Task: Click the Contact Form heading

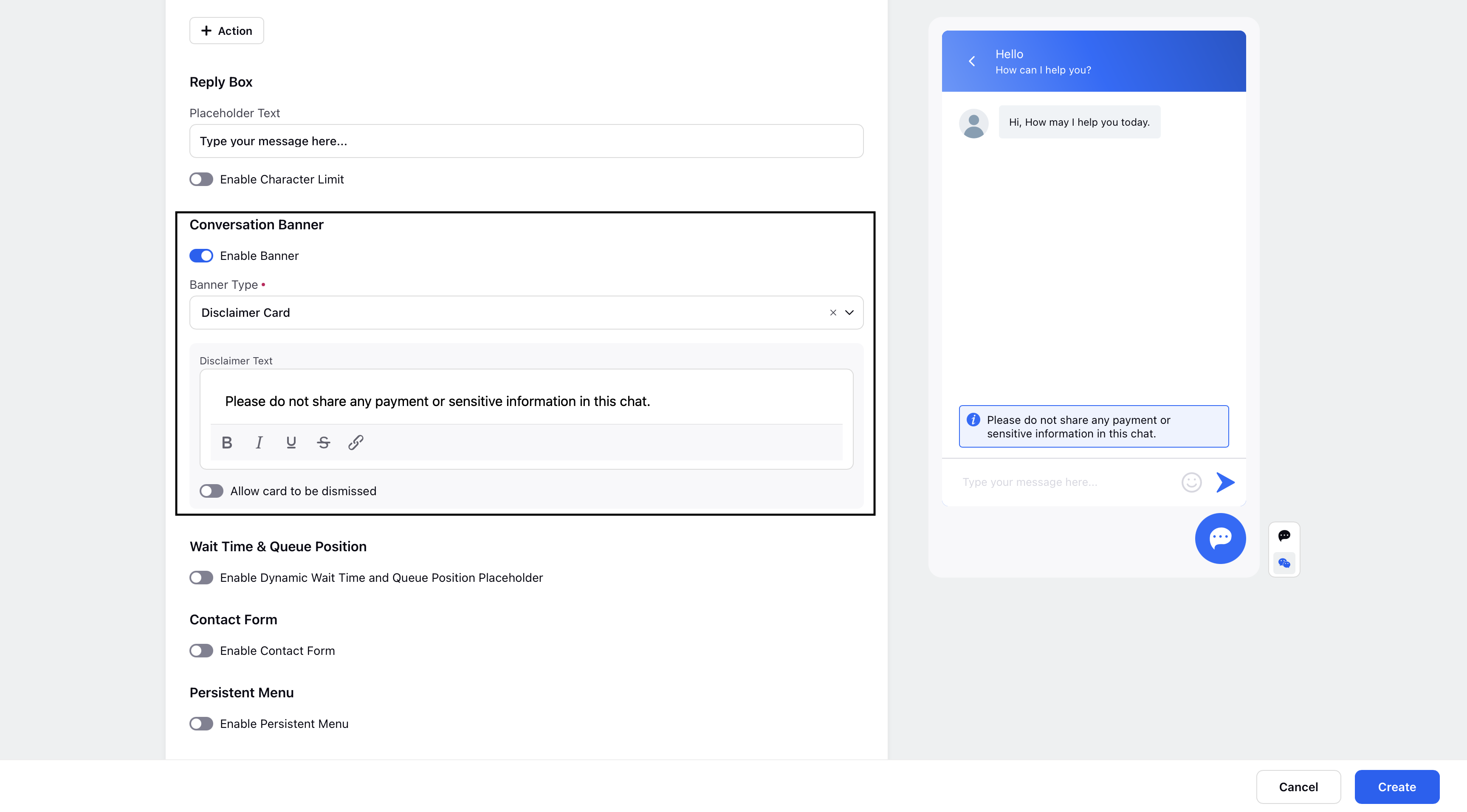Action: pos(234,620)
